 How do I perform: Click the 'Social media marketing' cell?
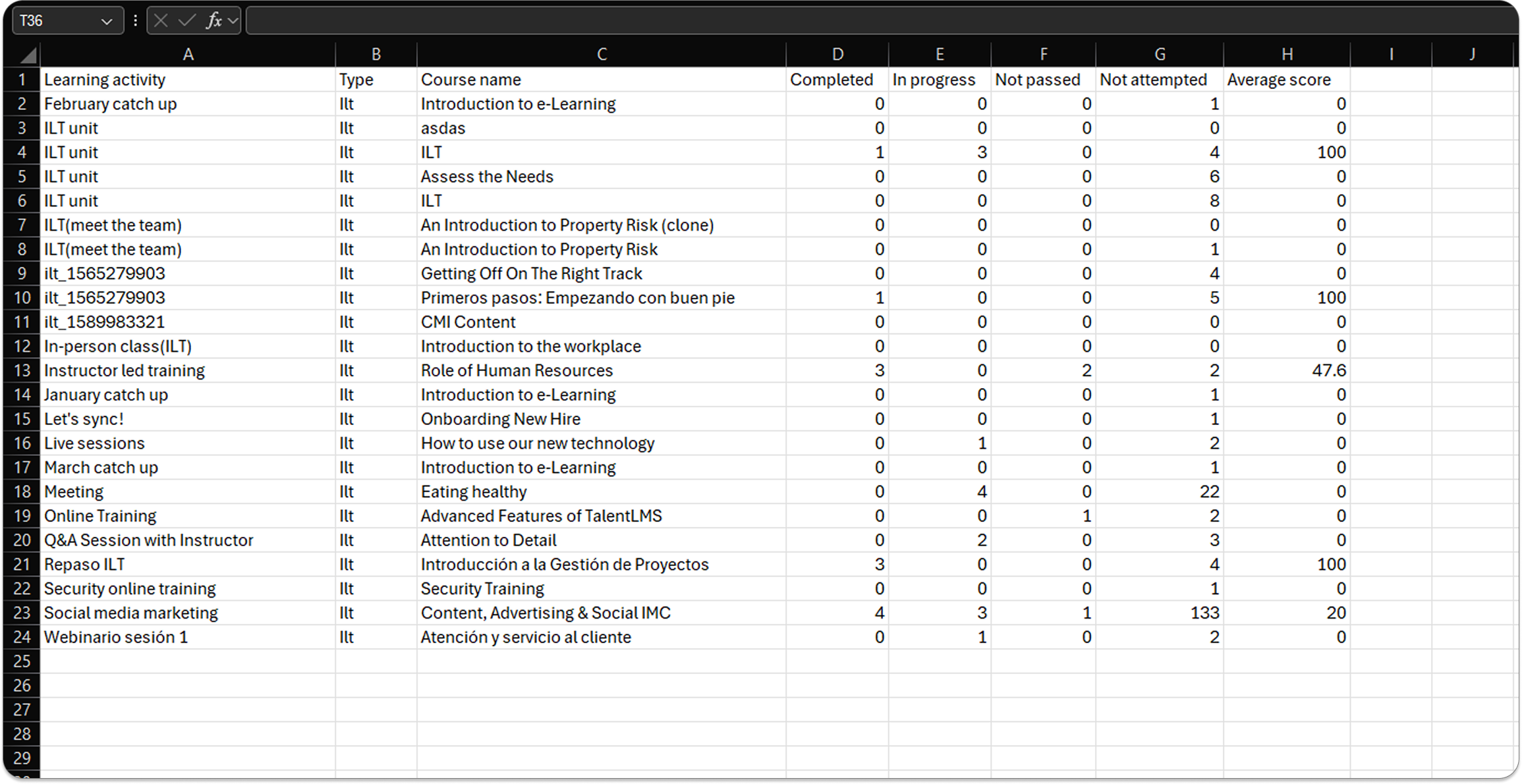[x=188, y=613]
